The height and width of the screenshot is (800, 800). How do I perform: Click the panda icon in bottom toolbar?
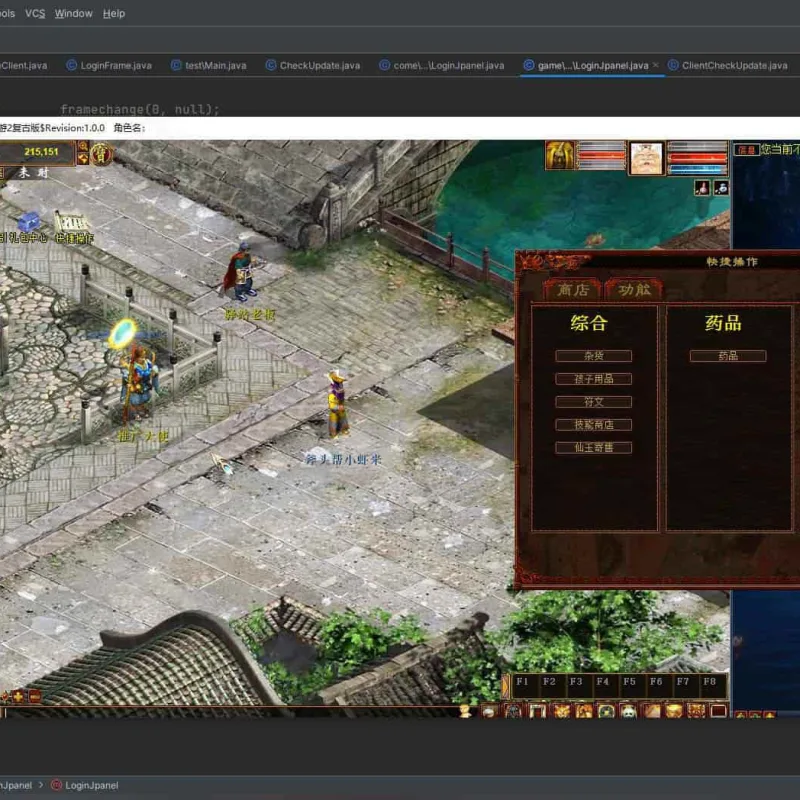pos(629,711)
